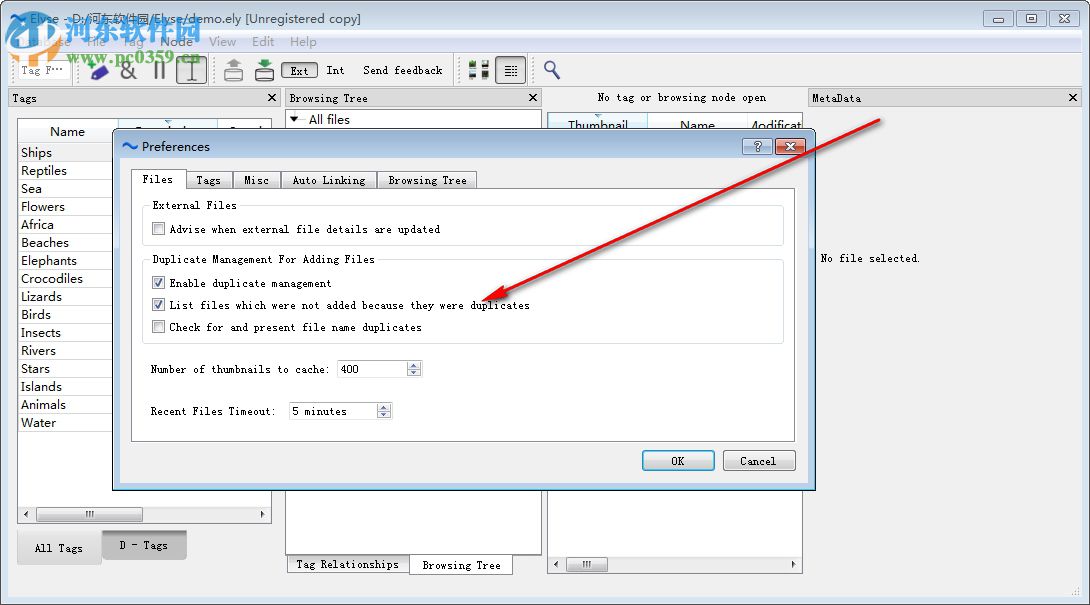Select the OR (||) tag filter icon

(x=159, y=70)
